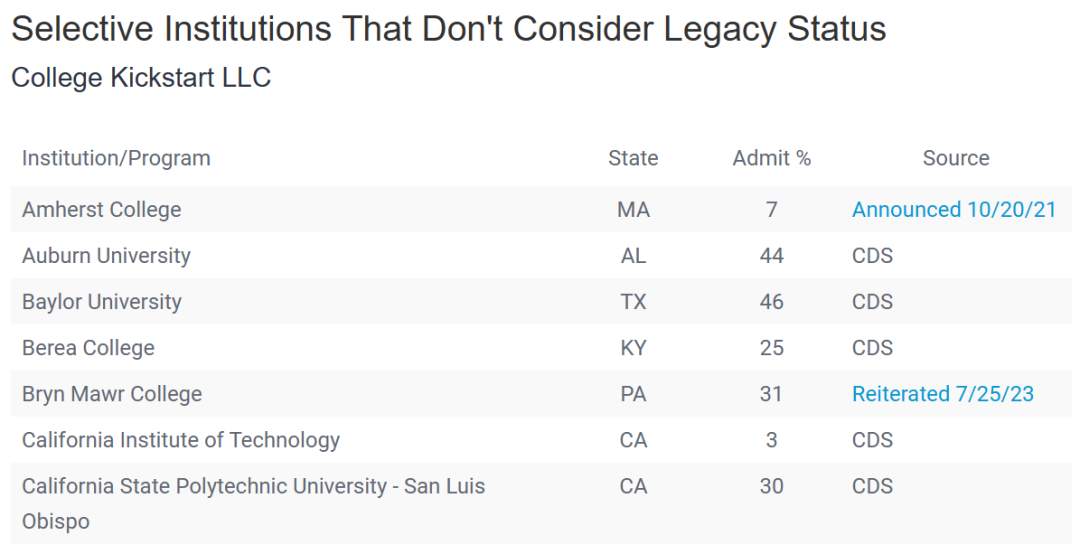The image size is (1080, 554).
Task: Sort by Institution/Program column header
Action: (x=116, y=158)
